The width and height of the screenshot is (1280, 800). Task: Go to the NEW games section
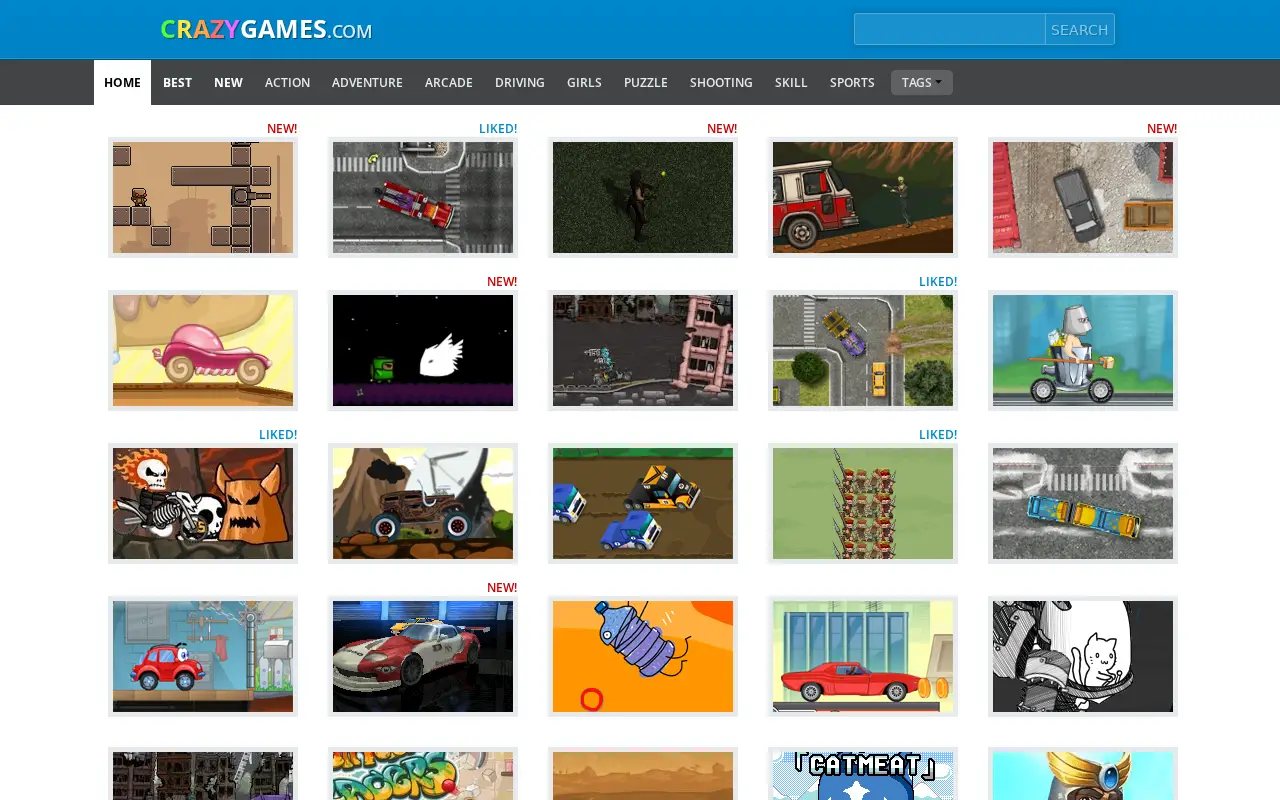click(x=228, y=82)
